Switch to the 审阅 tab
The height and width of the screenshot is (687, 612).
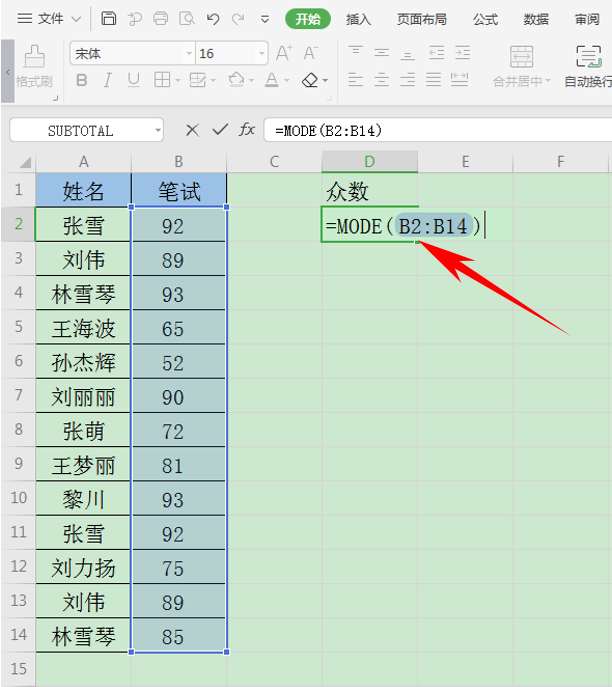coord(587,19)
